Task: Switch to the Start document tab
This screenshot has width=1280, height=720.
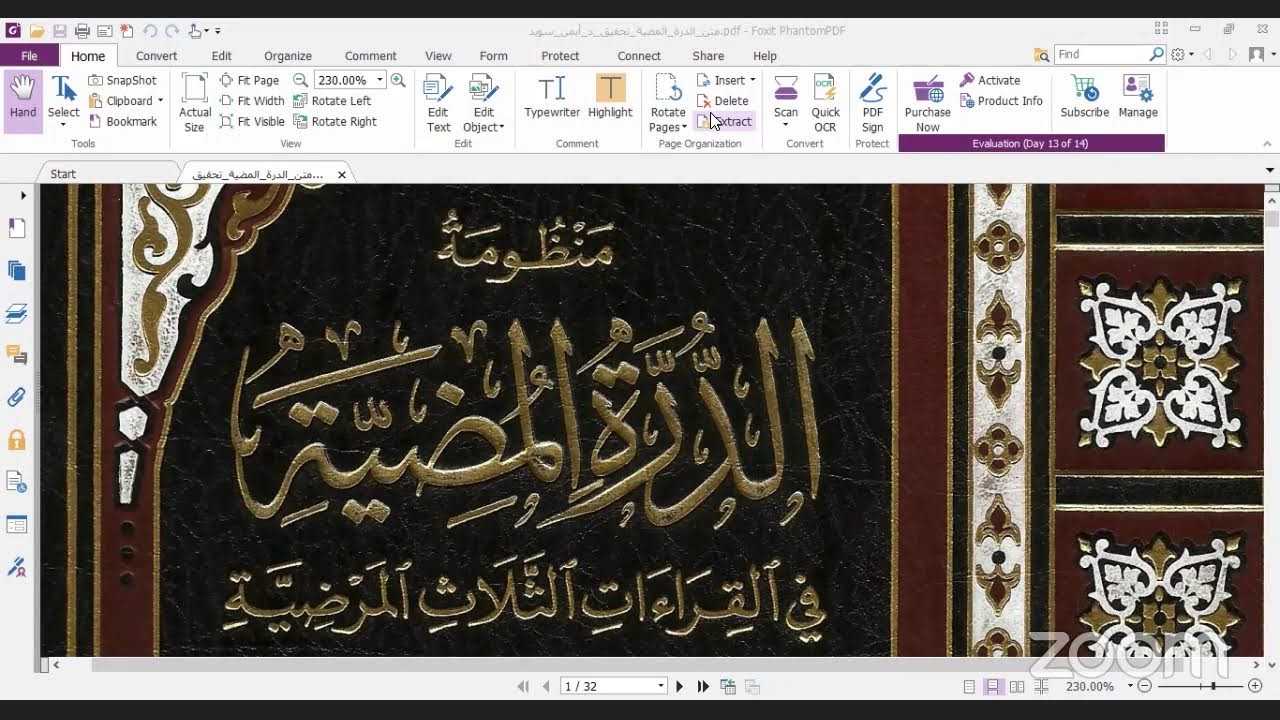Action: click(x=63, y=174)
